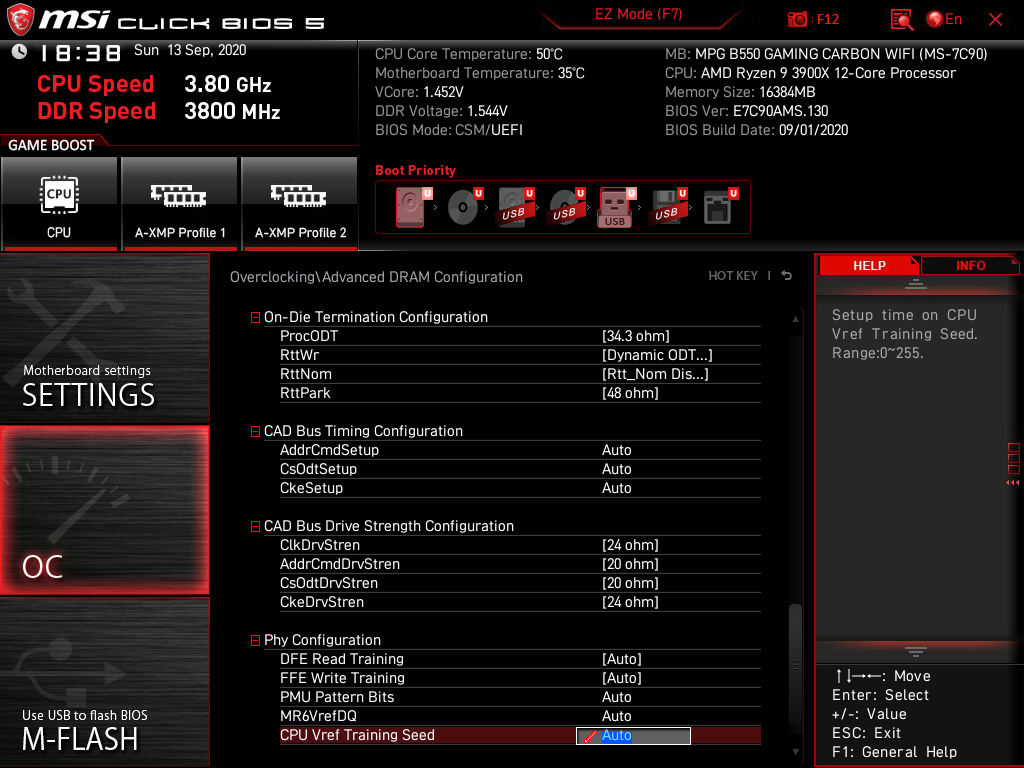The height and width of the screenshot is (768, 1024).
Task: Select the ClkDrvStren setting label
Action: point(319,545)
